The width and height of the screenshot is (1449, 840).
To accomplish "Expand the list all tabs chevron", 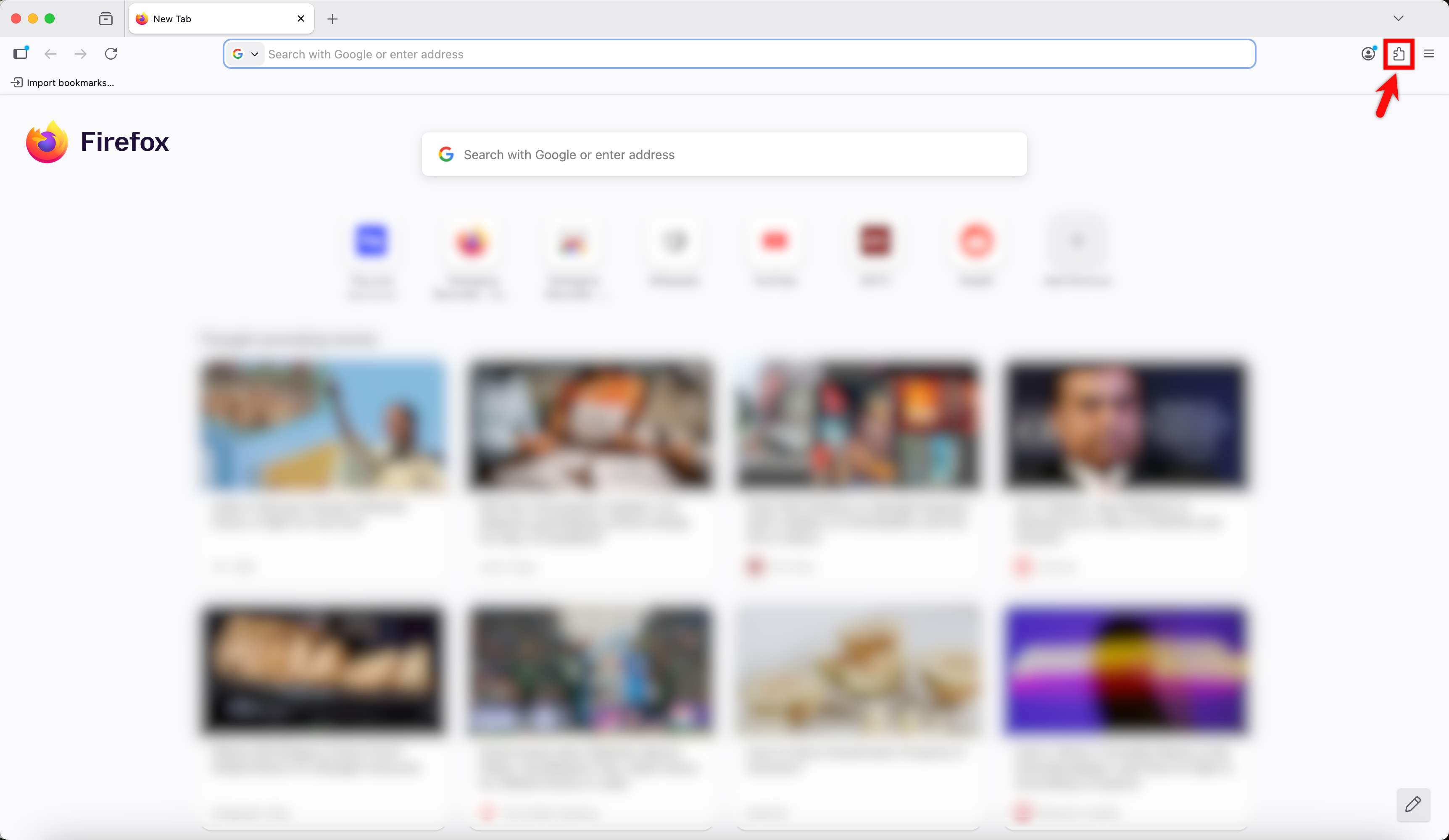I will [1399, 18].
